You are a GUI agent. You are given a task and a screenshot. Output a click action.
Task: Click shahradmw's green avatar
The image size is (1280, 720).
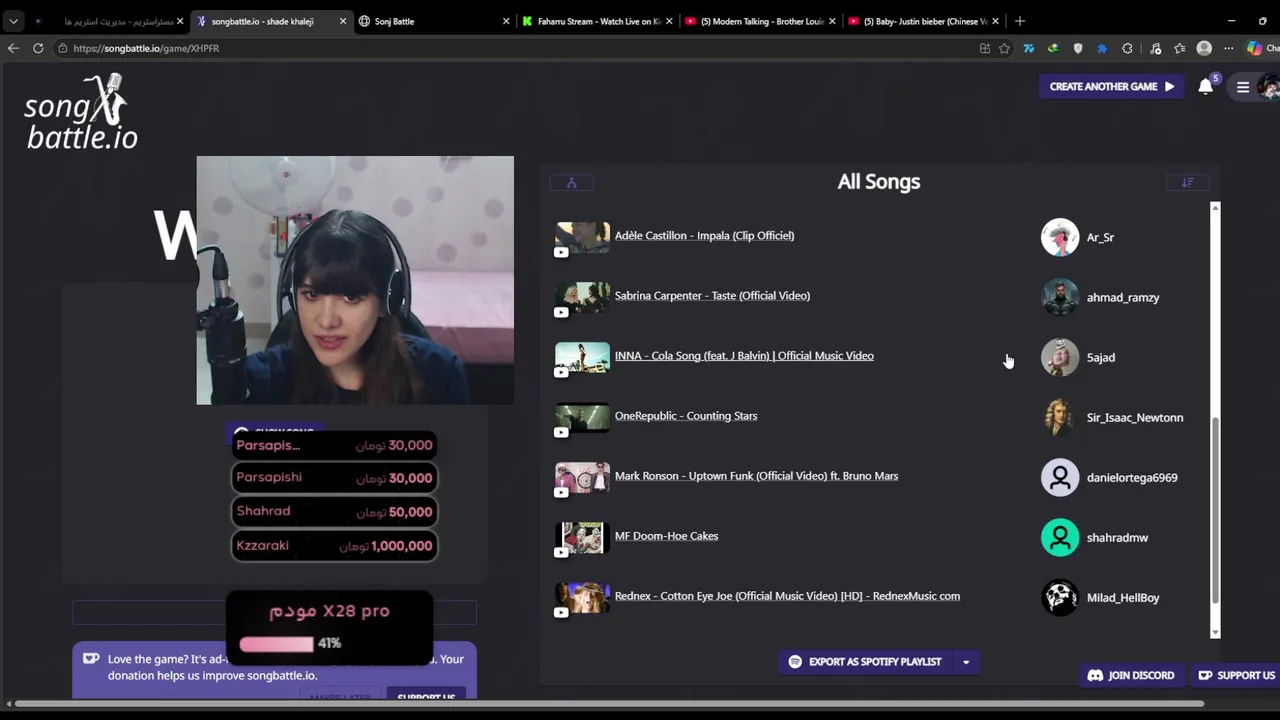[1060, 537]
